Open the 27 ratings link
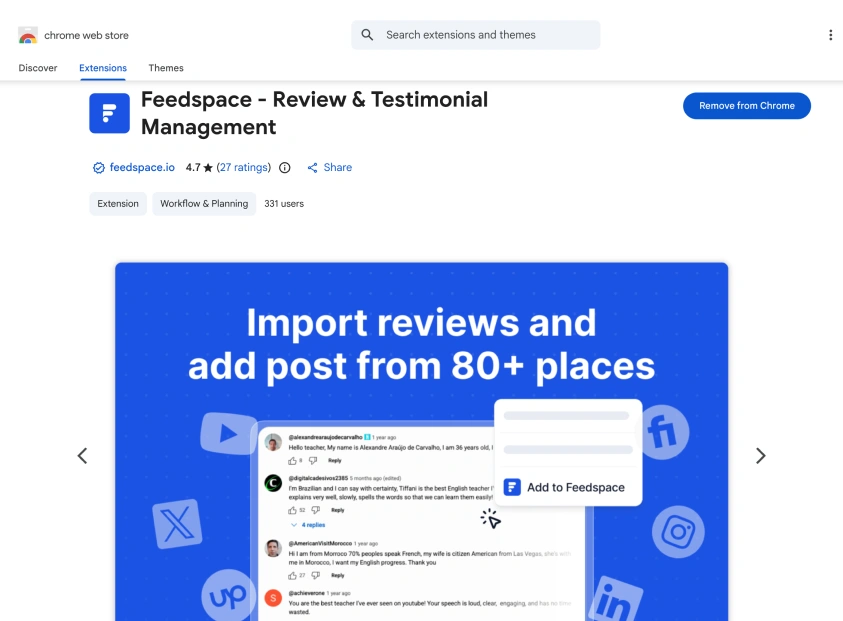The height and width of the screenshot is (621, 843). click(244, 167)
